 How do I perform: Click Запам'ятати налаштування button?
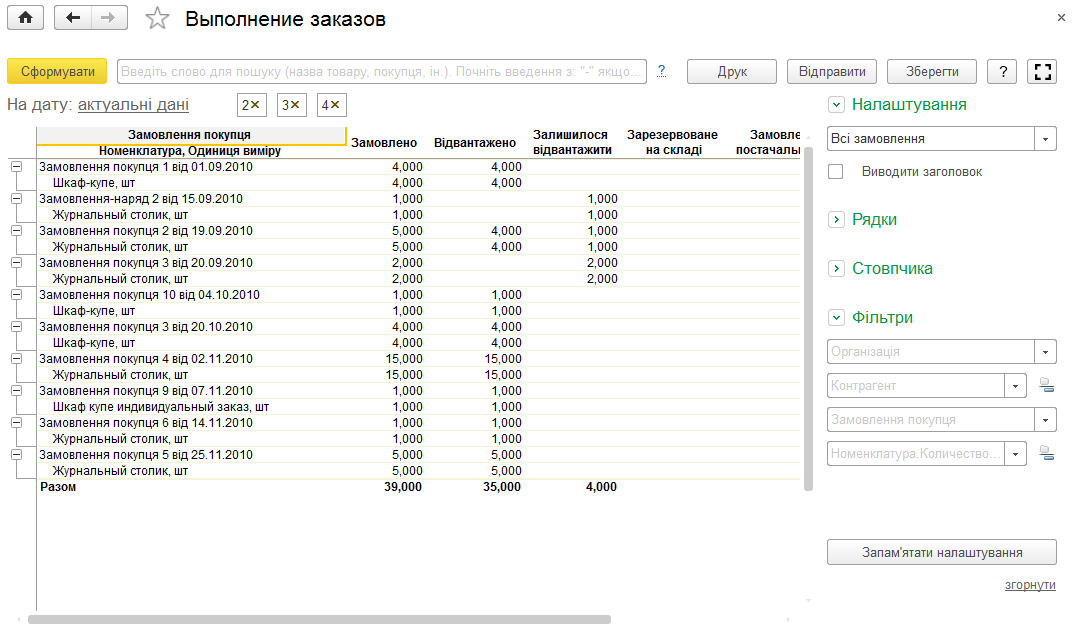tap(942, 552)
